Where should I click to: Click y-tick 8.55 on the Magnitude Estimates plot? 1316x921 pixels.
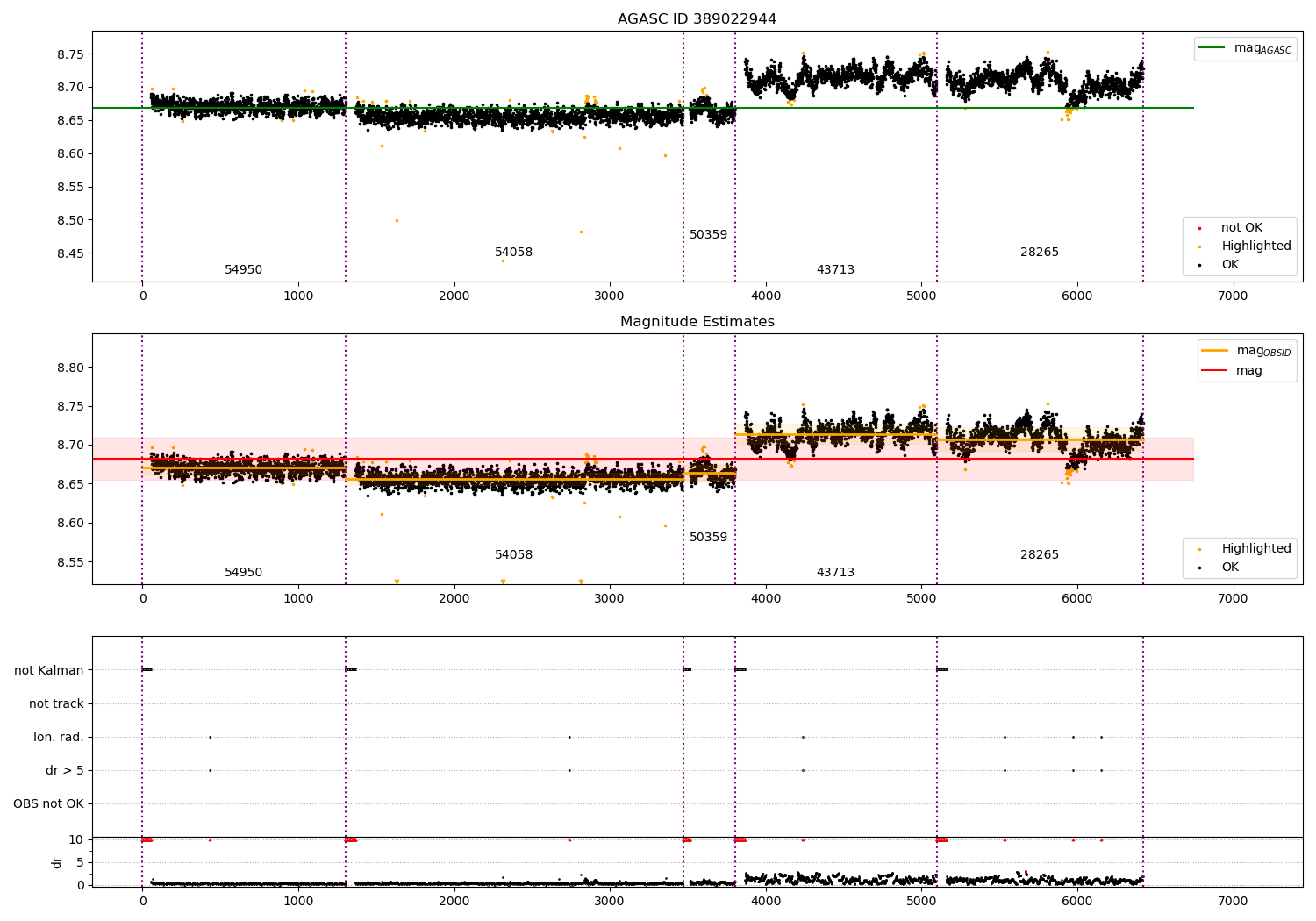click(x=70, y=563)
